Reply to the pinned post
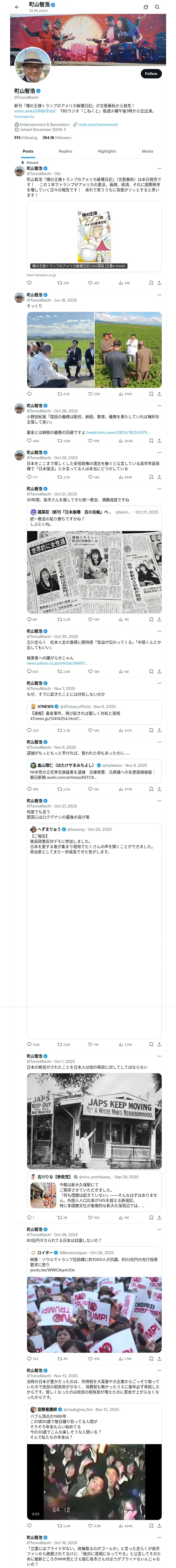Screen dimensions: 176x1568 (x=29, y=283)
